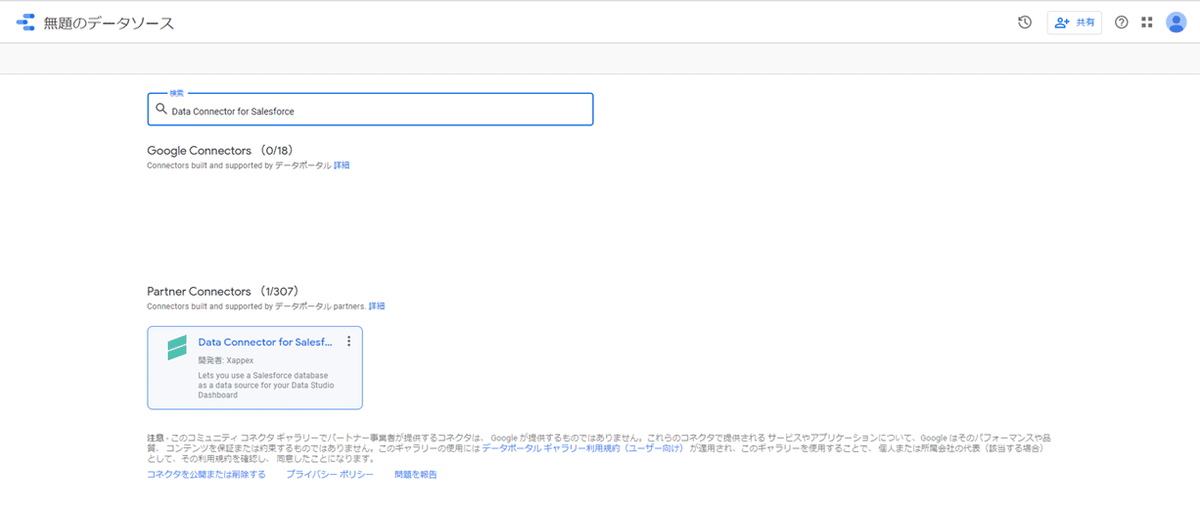The width and height of the screenshot is (1200, 511).
Task: Click the Data Studio logo icon
Action: coord(25,22)
